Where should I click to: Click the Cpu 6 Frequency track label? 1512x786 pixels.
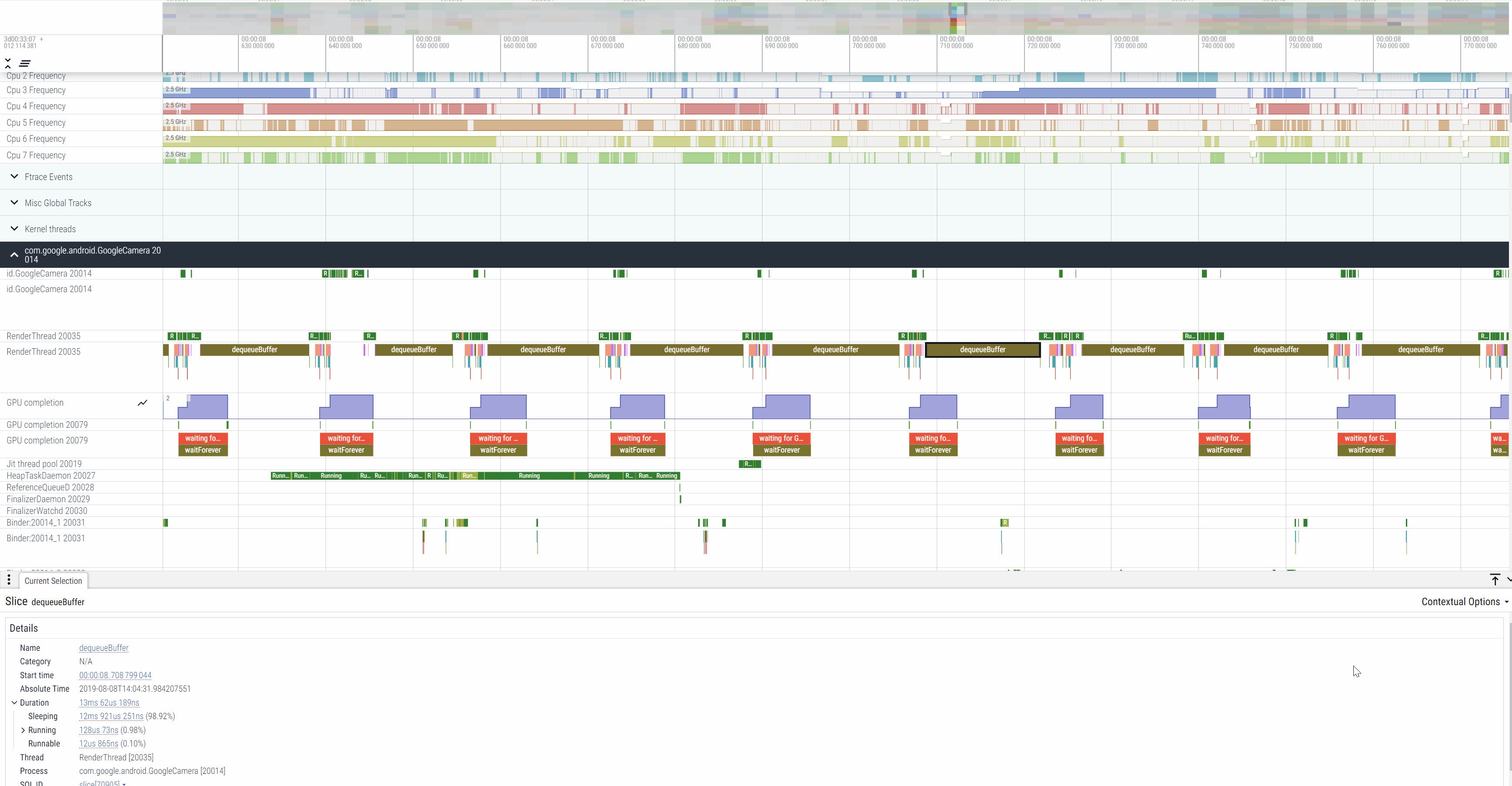[36, 139]
